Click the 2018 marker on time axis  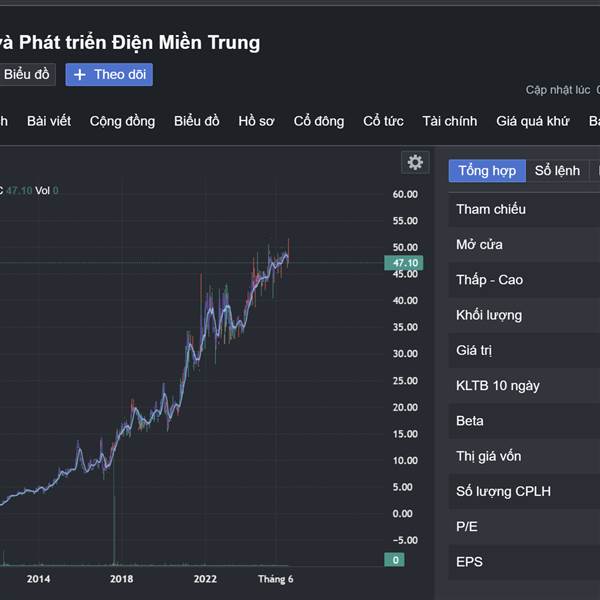pos(121,579)
